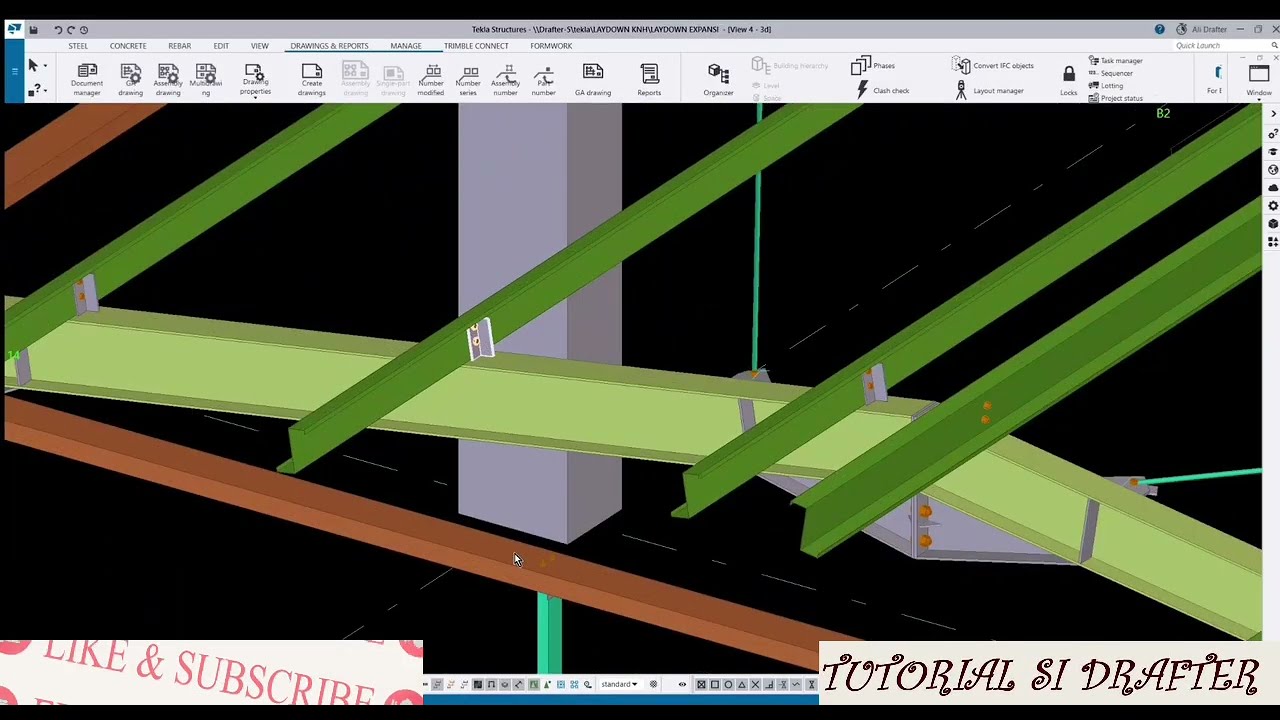
Task: Open the Tekla file menu logo
Action: click(x=14, y=29)
